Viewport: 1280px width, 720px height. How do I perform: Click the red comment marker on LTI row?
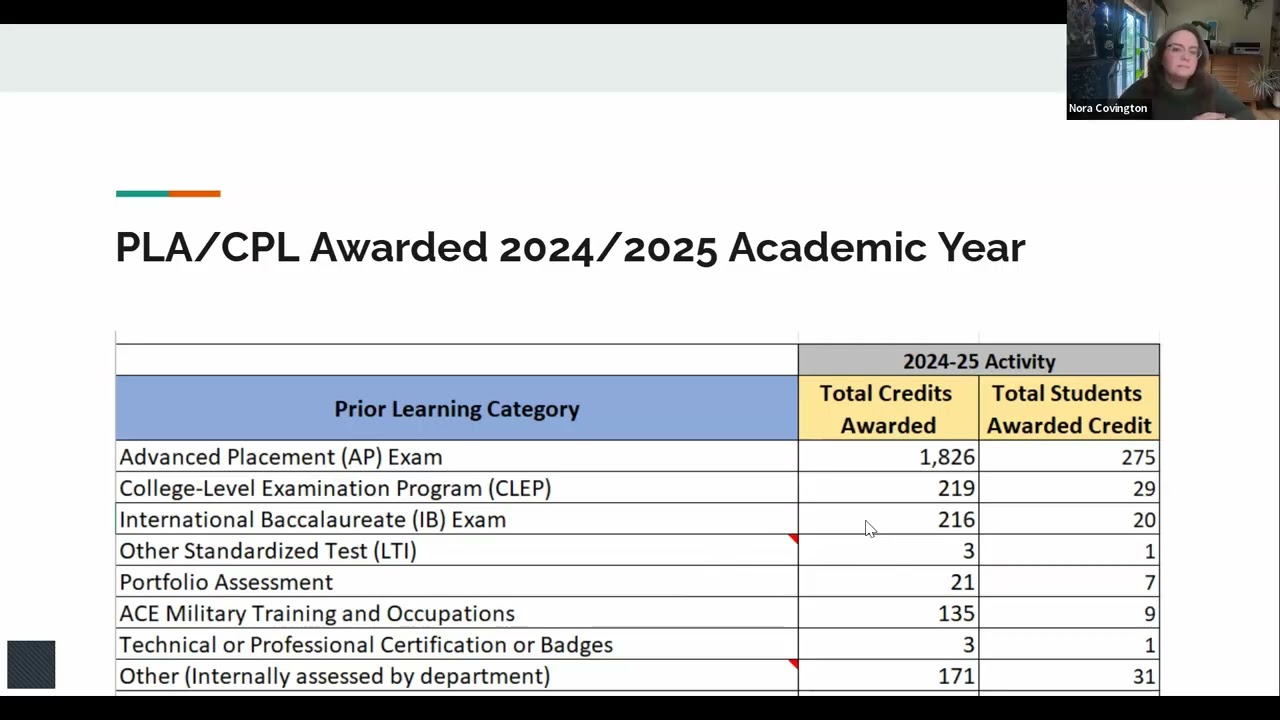click(x=794, y=539)
